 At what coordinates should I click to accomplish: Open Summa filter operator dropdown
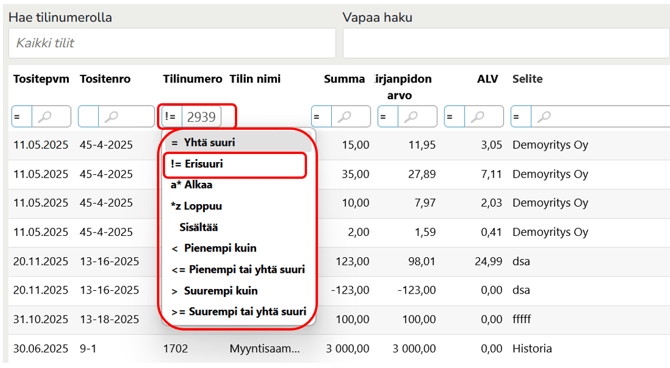tap(321, 117)
